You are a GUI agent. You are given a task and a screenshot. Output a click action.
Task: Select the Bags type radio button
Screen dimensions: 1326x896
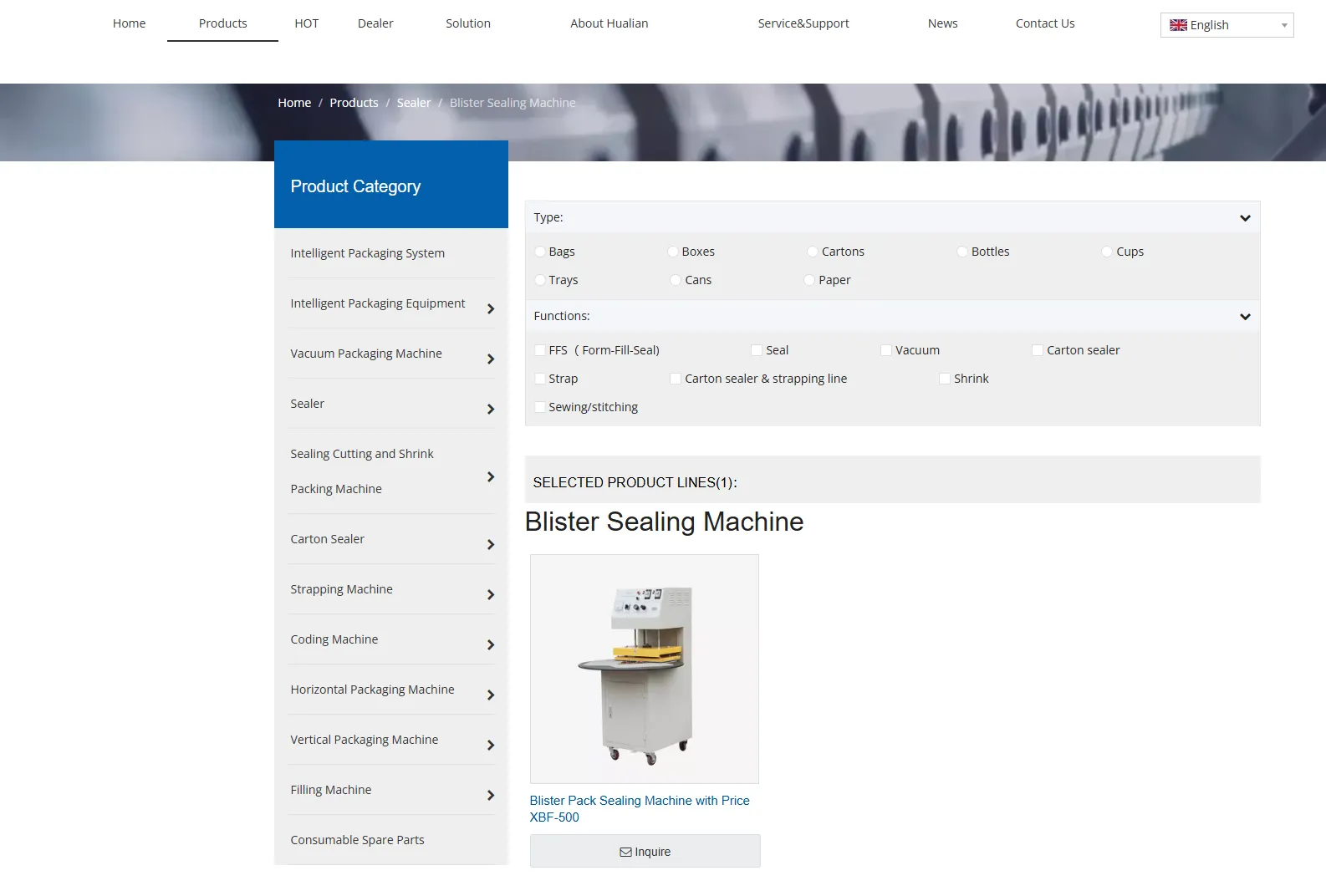(x=540, y=252)
